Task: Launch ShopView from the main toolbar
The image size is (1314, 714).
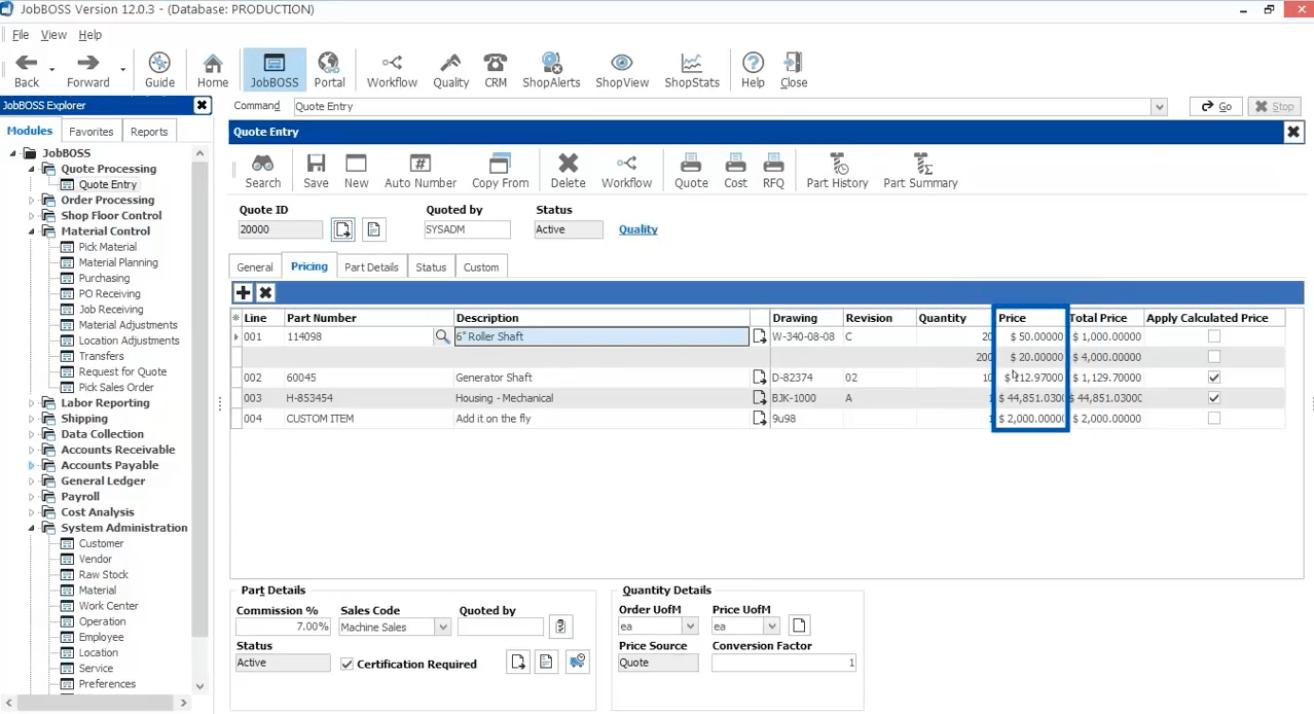Action: point(621,68)
